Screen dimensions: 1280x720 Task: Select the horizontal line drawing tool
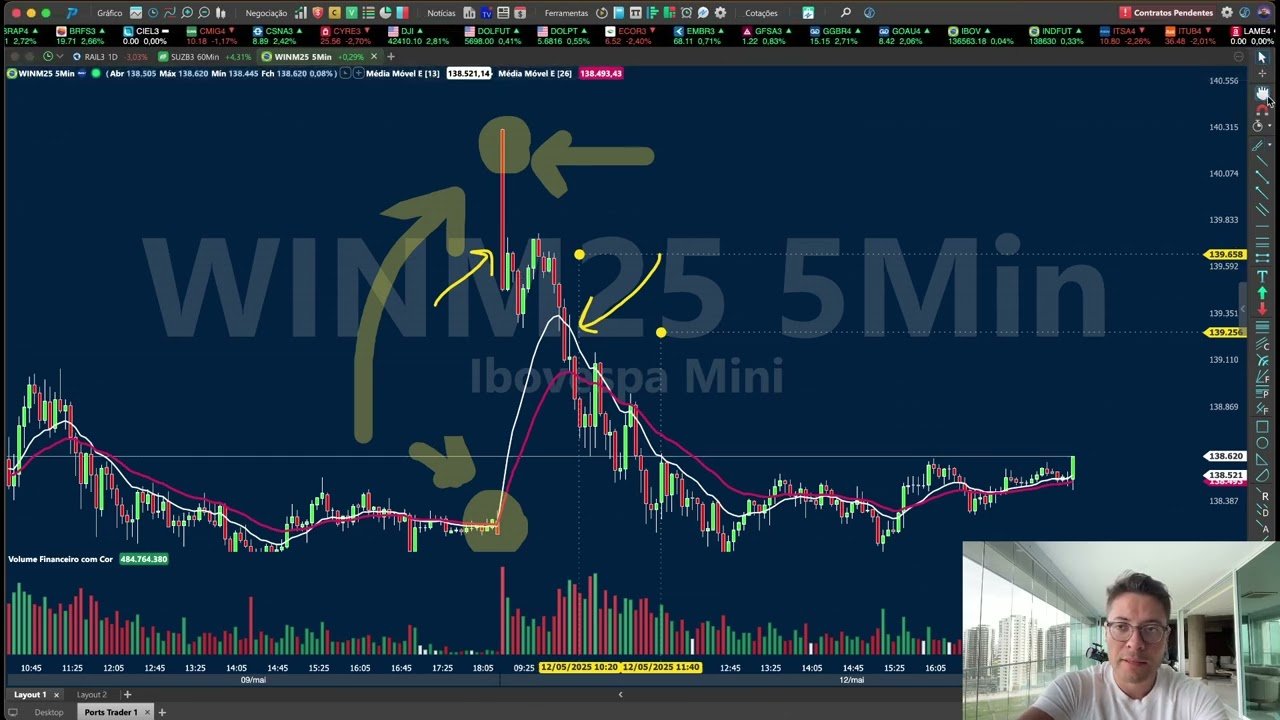coord(1262,227)
